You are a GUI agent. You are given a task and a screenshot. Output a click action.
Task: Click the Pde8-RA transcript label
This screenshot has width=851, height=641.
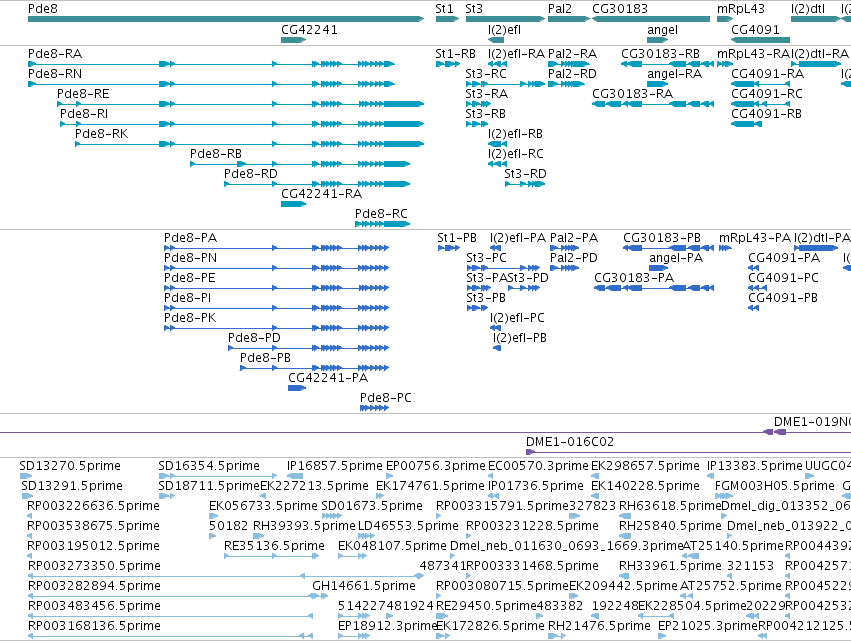(x=55, y=54)
